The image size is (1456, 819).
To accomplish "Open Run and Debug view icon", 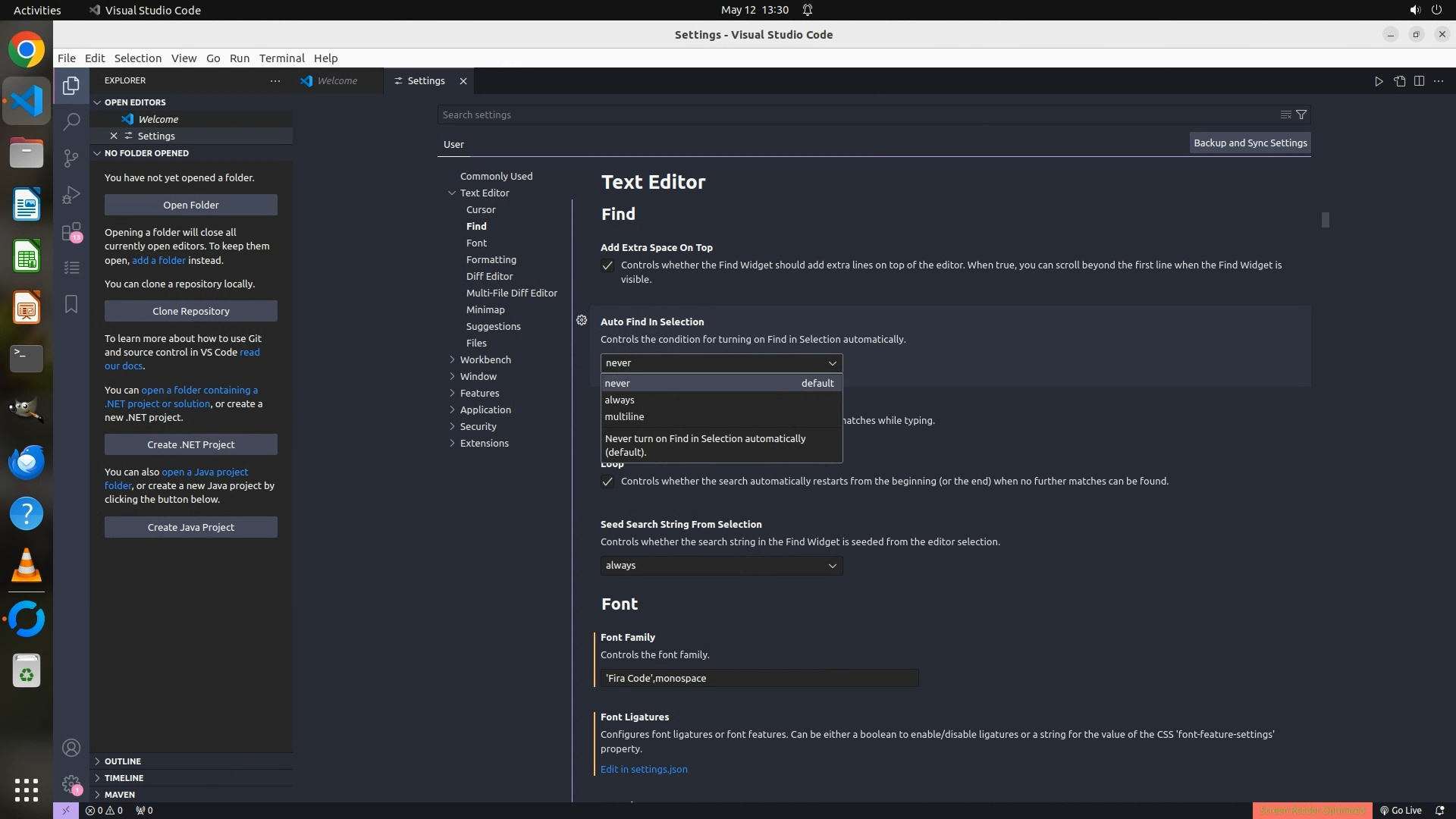I will pyautogui.click(x=71, y=195).
